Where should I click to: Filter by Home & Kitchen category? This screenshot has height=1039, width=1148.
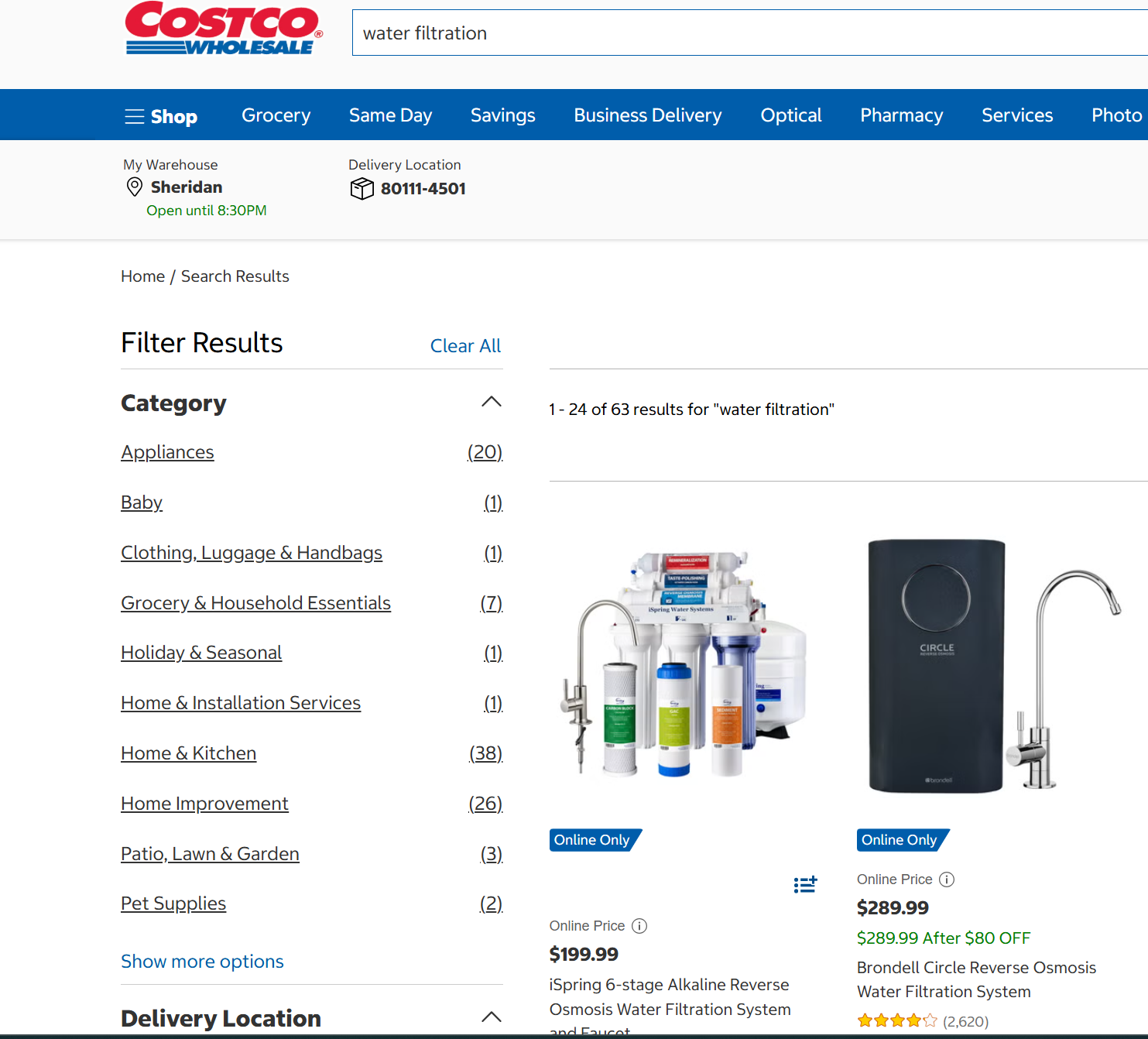pyautogui.click(x=188, y=753)
